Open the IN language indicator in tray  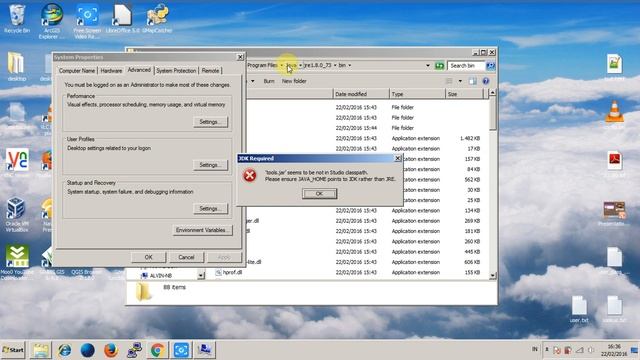click(535, 349)
